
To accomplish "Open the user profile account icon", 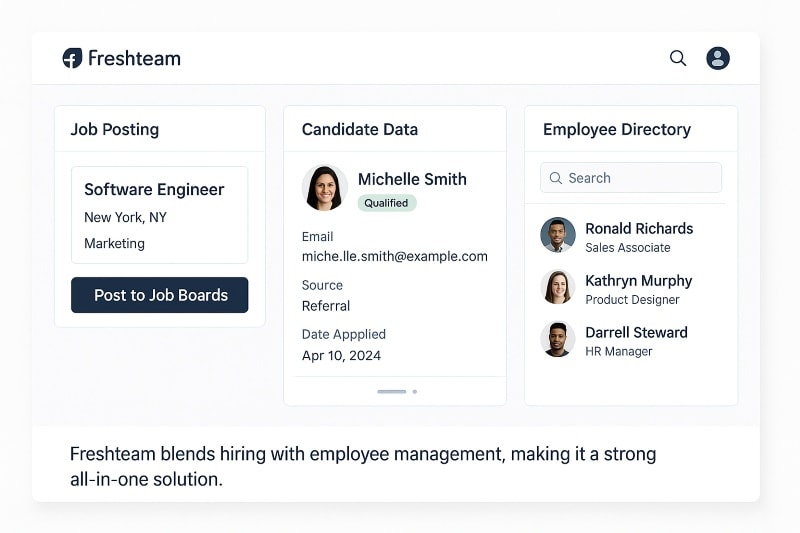I will click(x=718, y=58).
